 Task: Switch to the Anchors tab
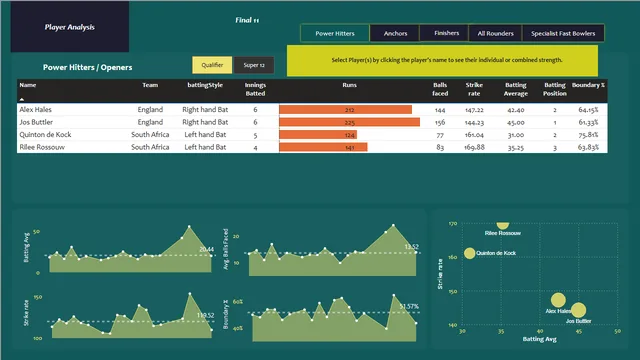[395, 33]
